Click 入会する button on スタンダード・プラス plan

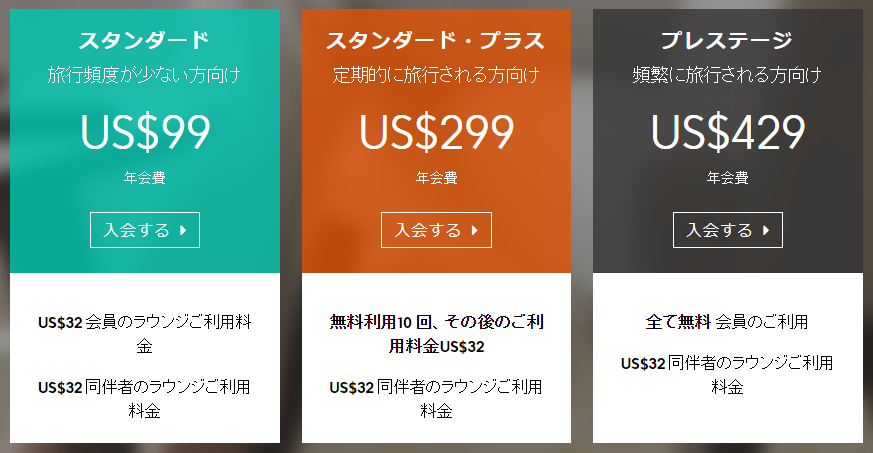436,230
